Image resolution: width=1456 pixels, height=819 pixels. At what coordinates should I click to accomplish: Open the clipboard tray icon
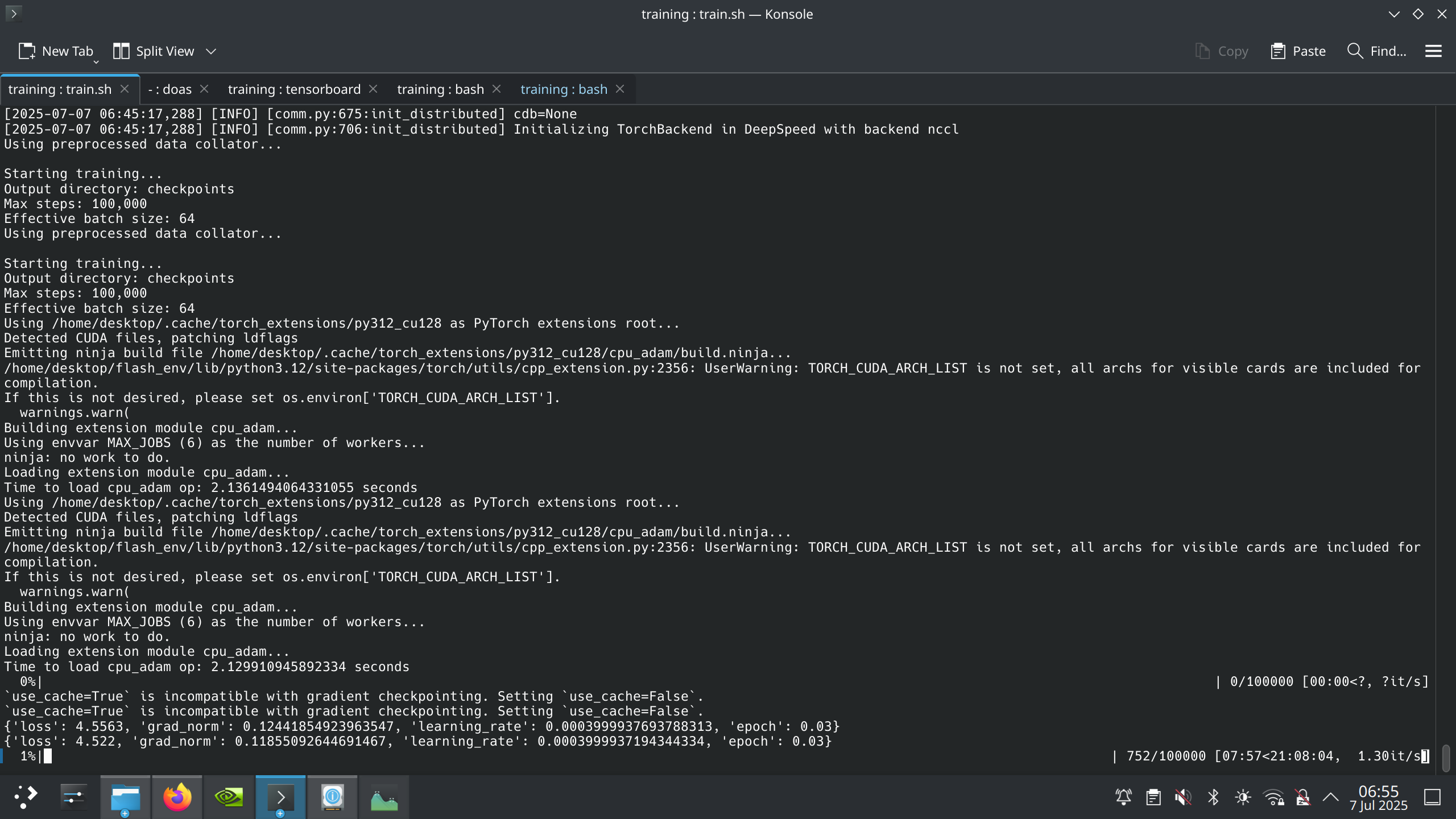[x=1153, y=797]
